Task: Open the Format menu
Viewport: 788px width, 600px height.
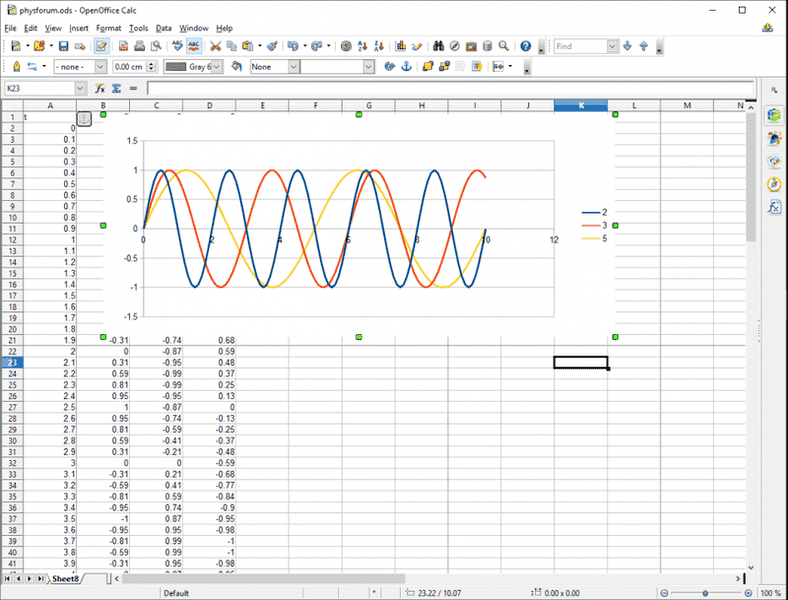Action: (x=110, y=28)
